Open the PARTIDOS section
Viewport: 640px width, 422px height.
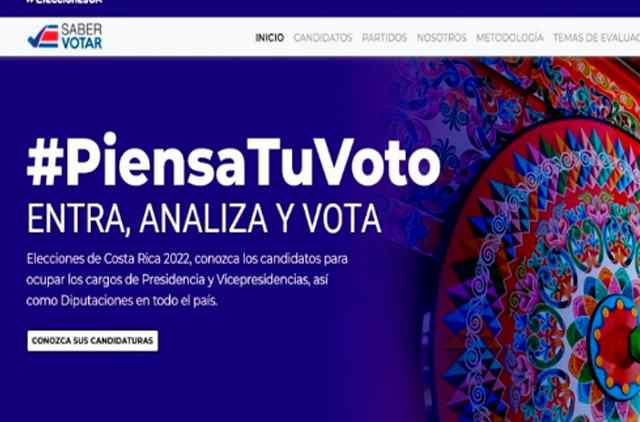(x=384, y=38)
